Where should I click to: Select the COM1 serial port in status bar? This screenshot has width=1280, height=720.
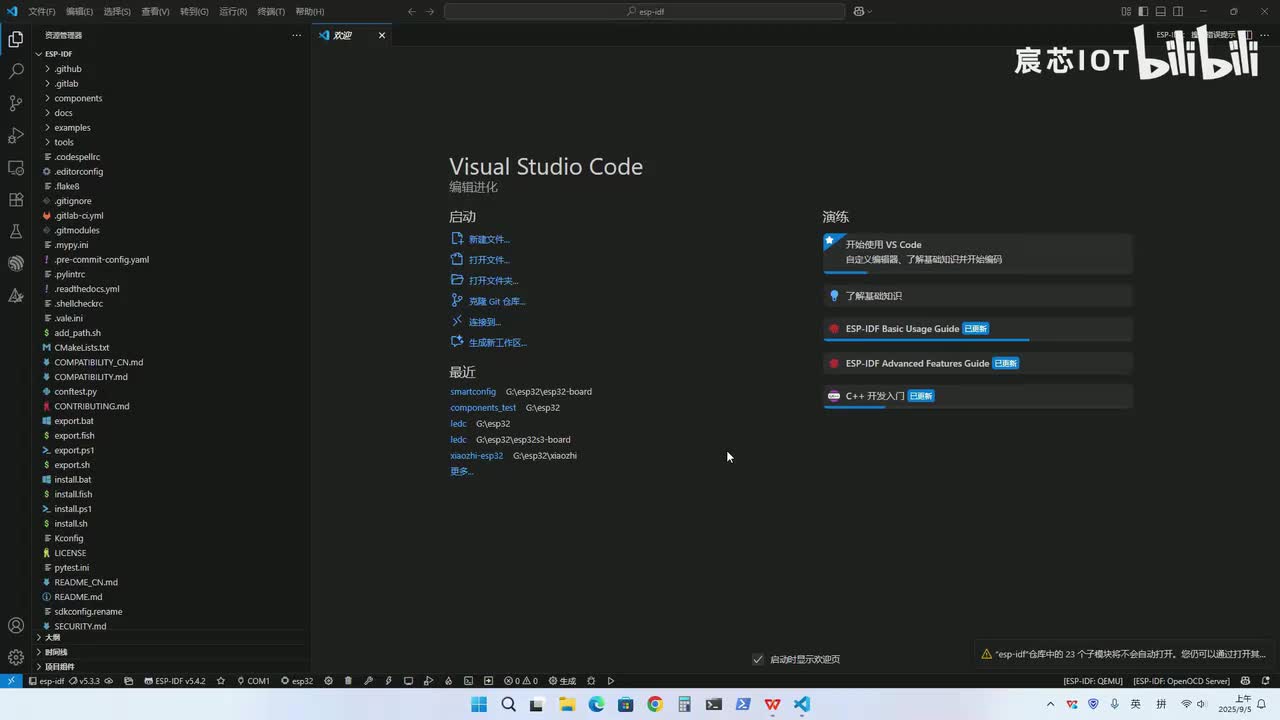pyautogui.click(x=253, y=681)
